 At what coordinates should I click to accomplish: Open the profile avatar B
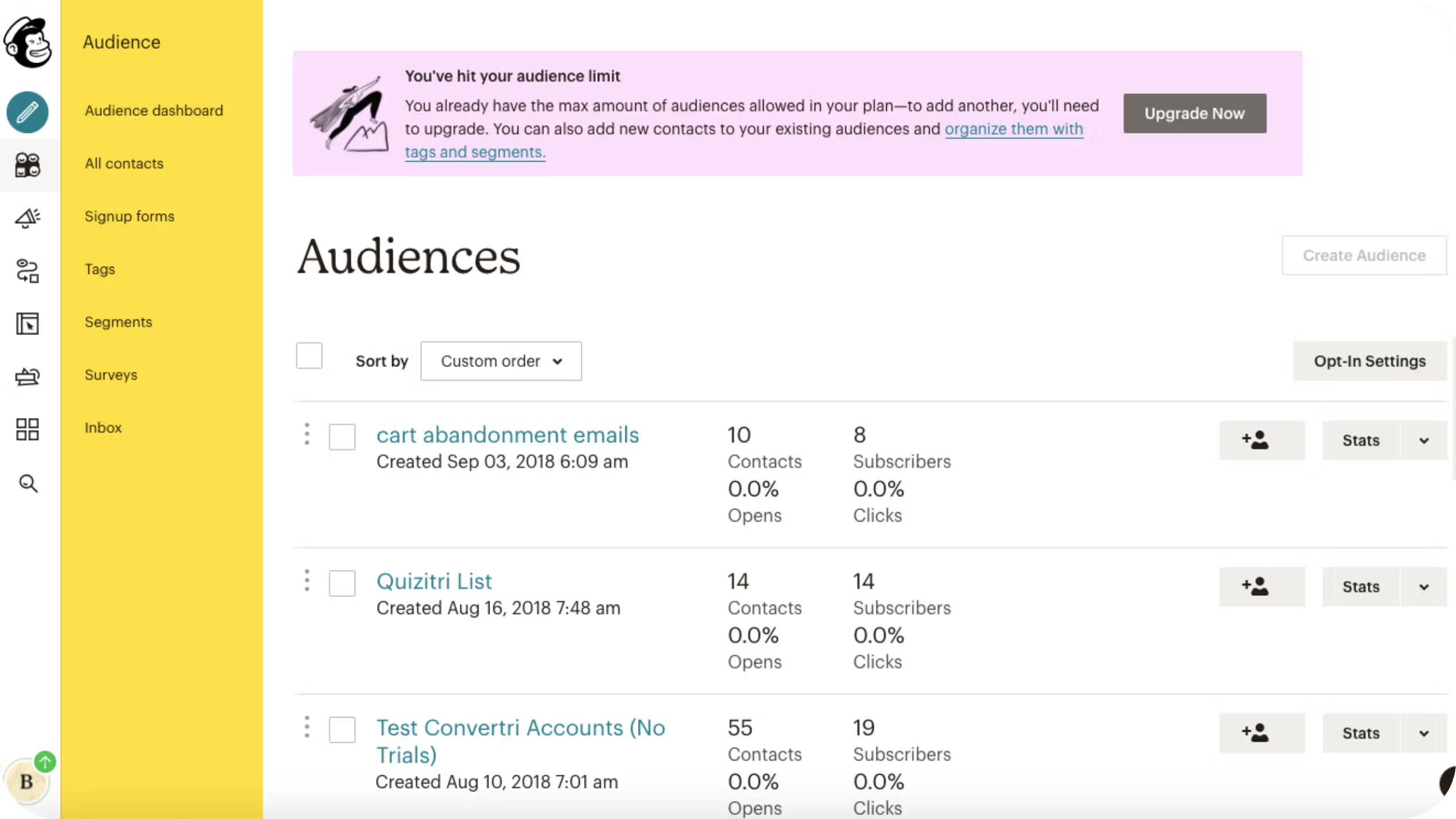click(x=26, y=781)
